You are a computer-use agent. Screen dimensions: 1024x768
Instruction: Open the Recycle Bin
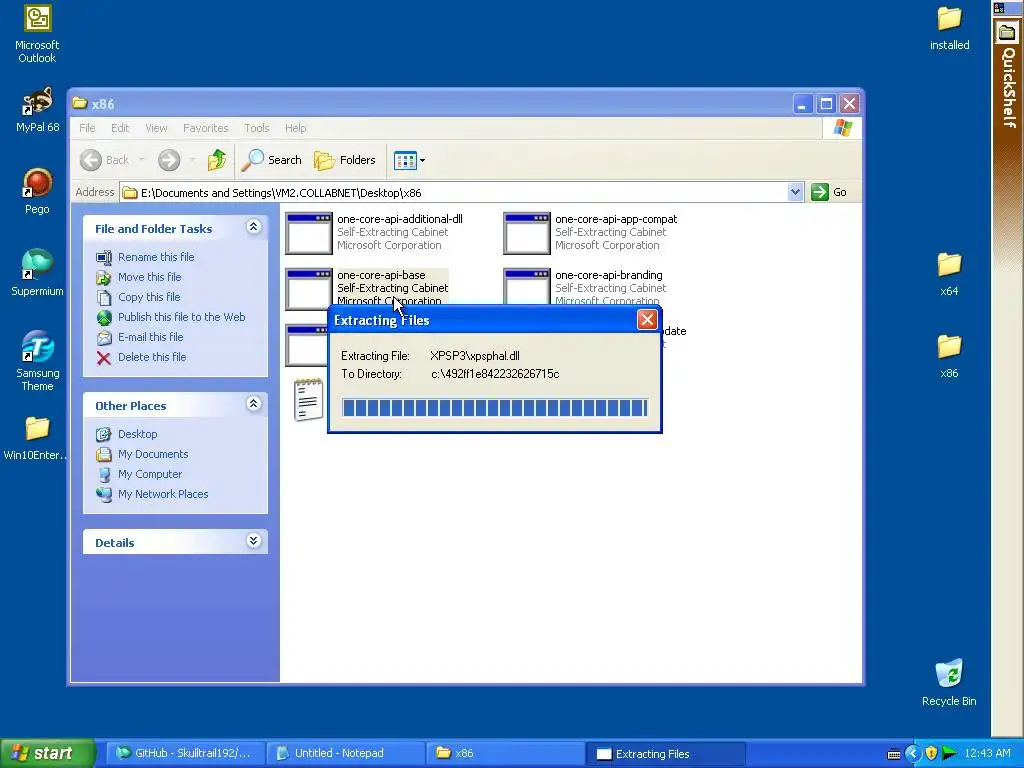click(950, 682)
